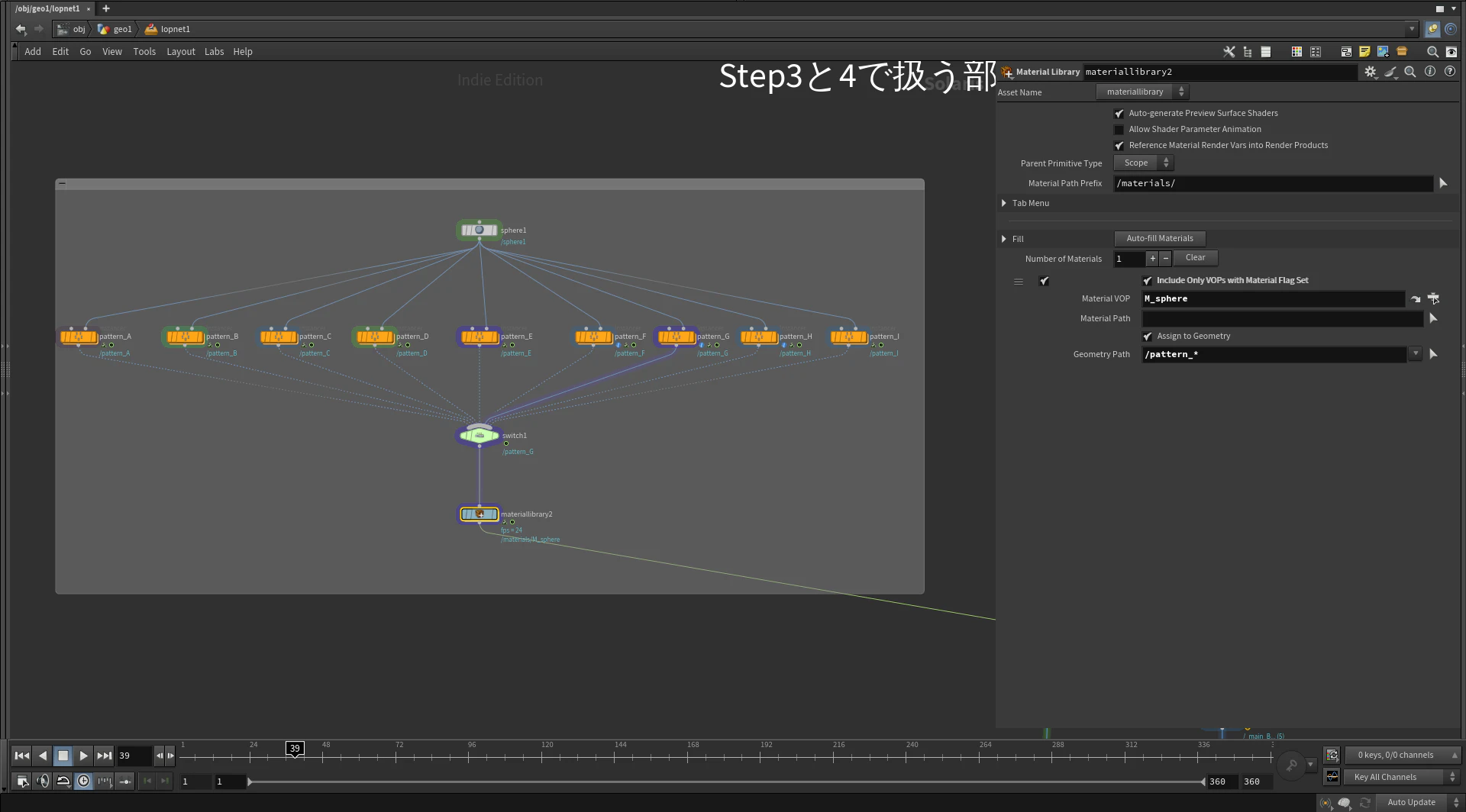Open the Tools menu

144,52
